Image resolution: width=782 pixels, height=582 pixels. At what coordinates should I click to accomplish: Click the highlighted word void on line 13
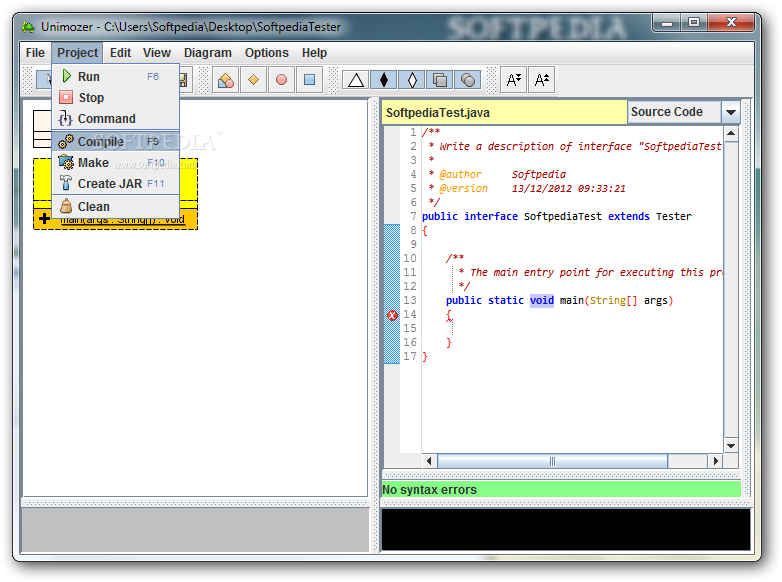(x=542, y=300)
